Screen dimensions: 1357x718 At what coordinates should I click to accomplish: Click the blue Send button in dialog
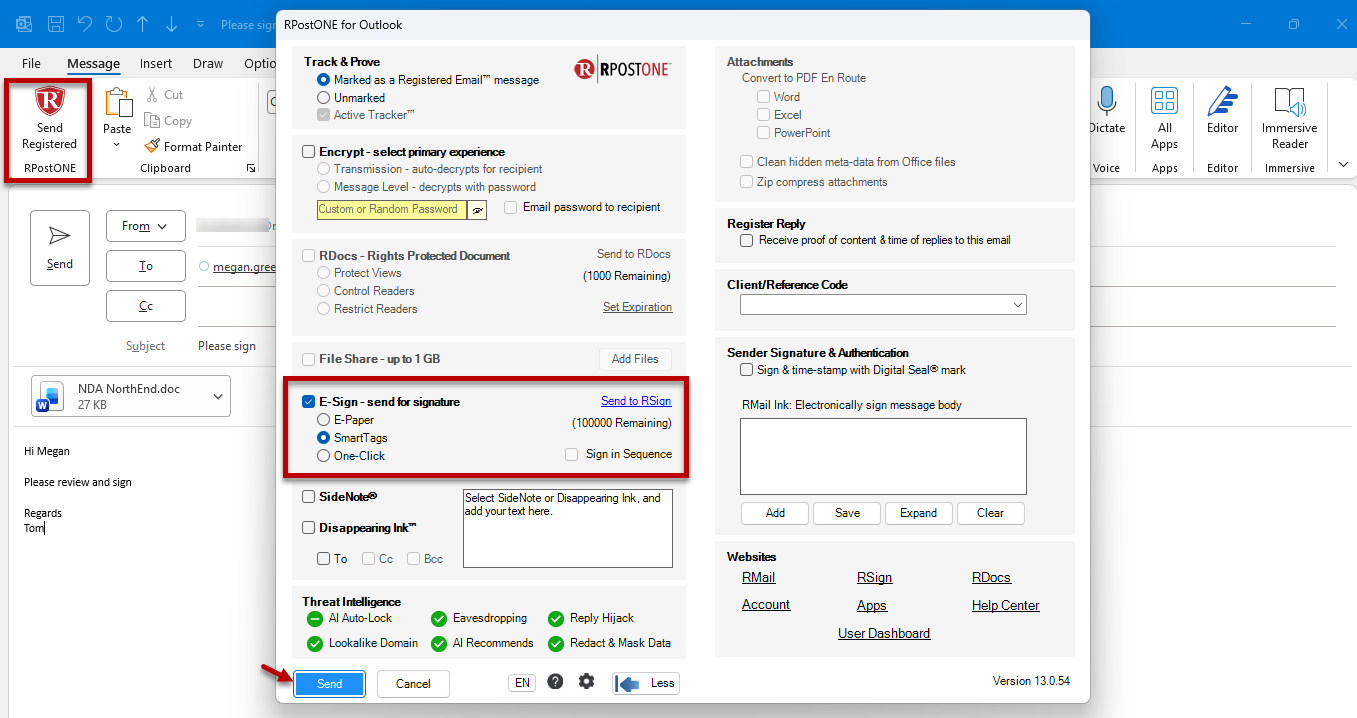tap(329, 684)
